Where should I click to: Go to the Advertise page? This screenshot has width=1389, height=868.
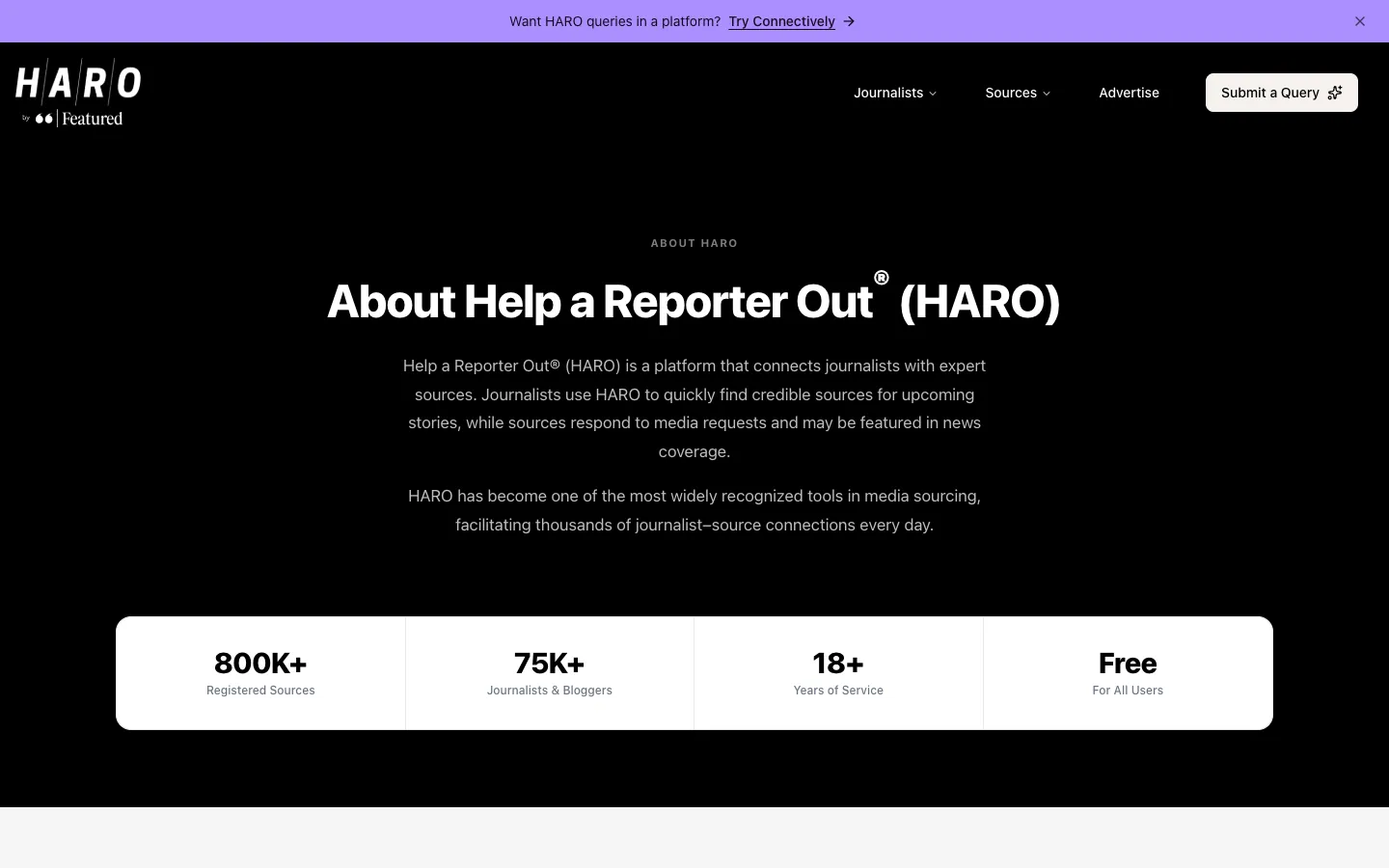coord(1129,93)
